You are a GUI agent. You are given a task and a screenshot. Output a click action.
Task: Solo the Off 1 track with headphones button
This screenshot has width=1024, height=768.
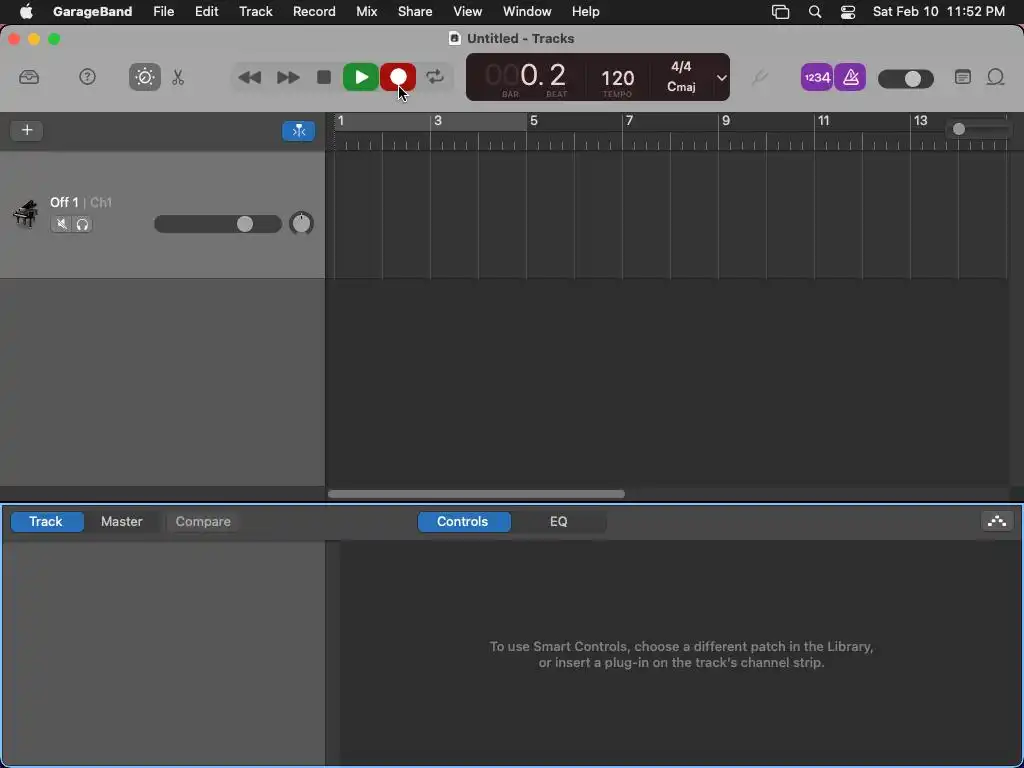[82, 225]
